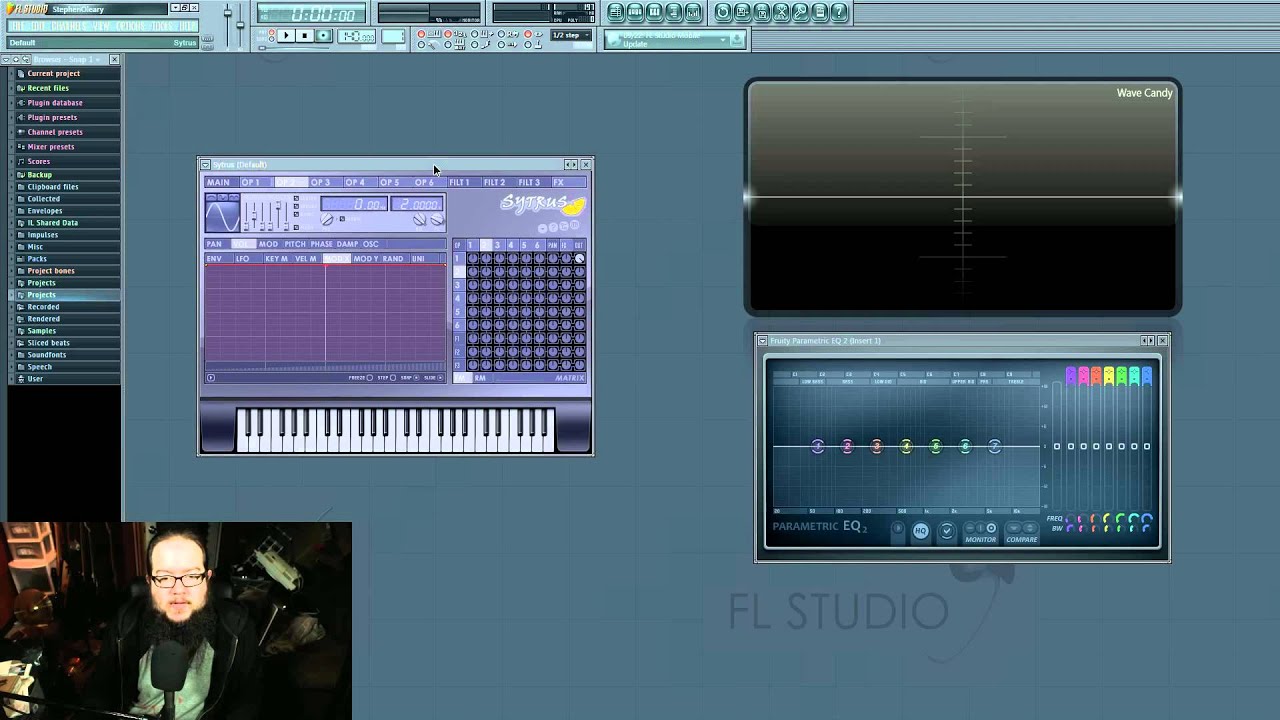Click the blue band 7 level slider handle

coord(1147,446)
